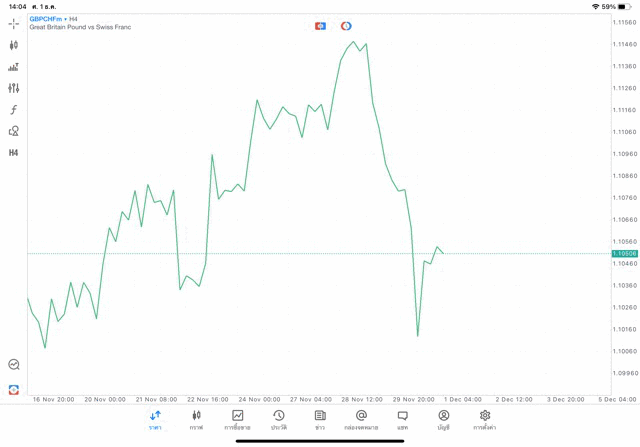
Task: Switch to the กราฟ (Chart) tab
Action: point(196,420)
